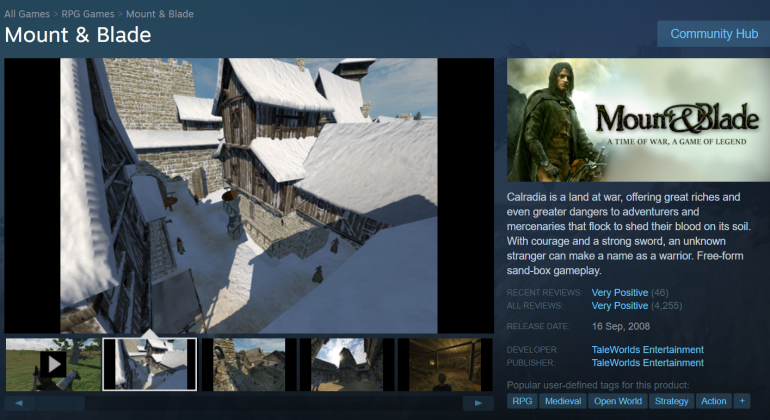Open the Community Hub
770x420 pixels.
click(x=713, y=33)
